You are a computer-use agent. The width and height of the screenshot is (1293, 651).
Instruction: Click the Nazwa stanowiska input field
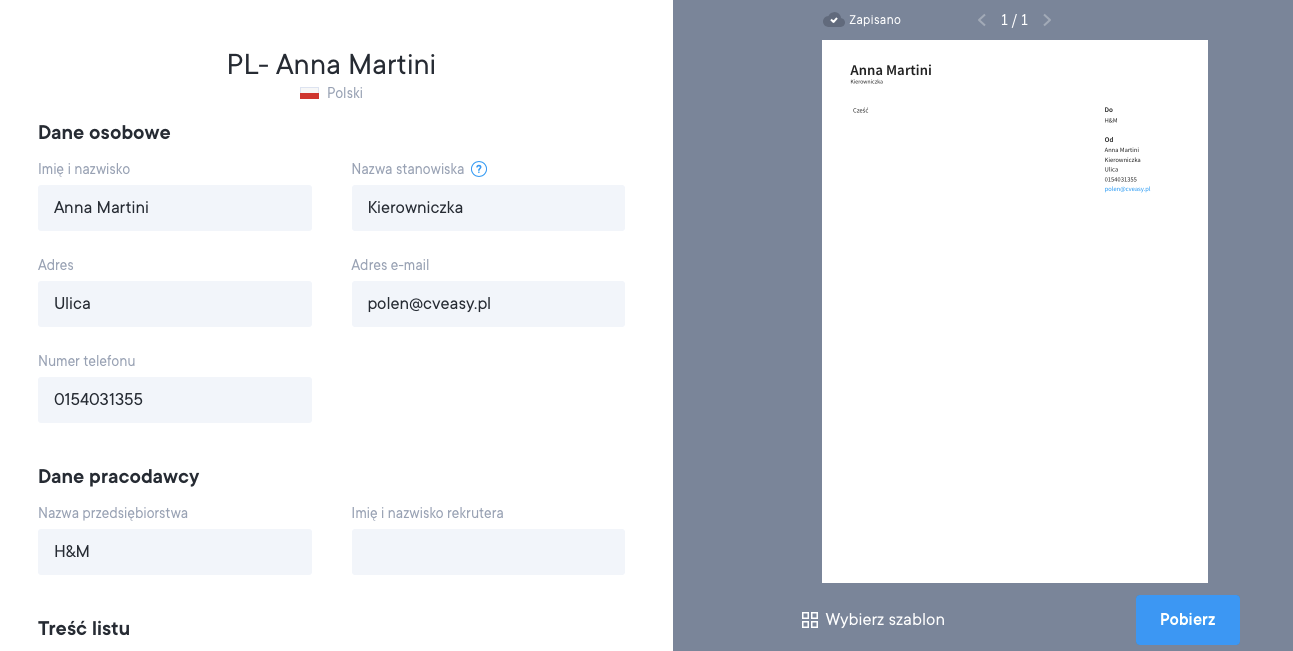(x=488, y=208)
